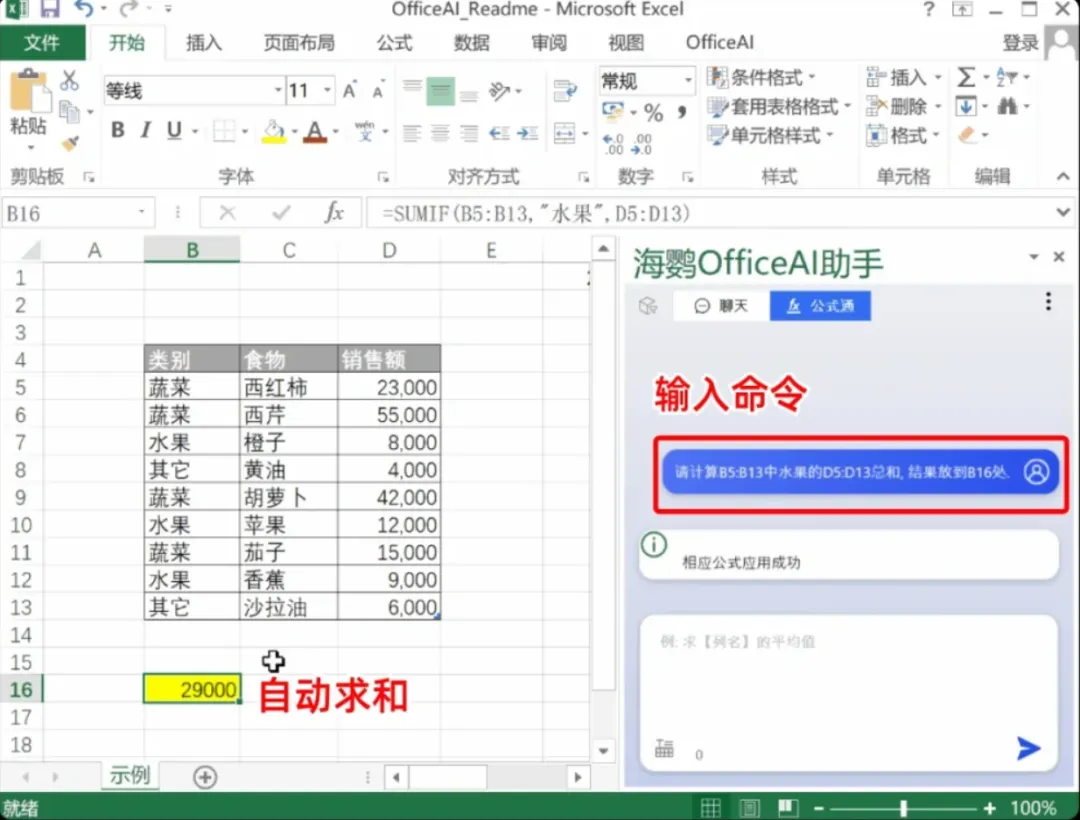Apply red font color
The height and width of the screenshot is (820, 1080).
coord(315,131)
